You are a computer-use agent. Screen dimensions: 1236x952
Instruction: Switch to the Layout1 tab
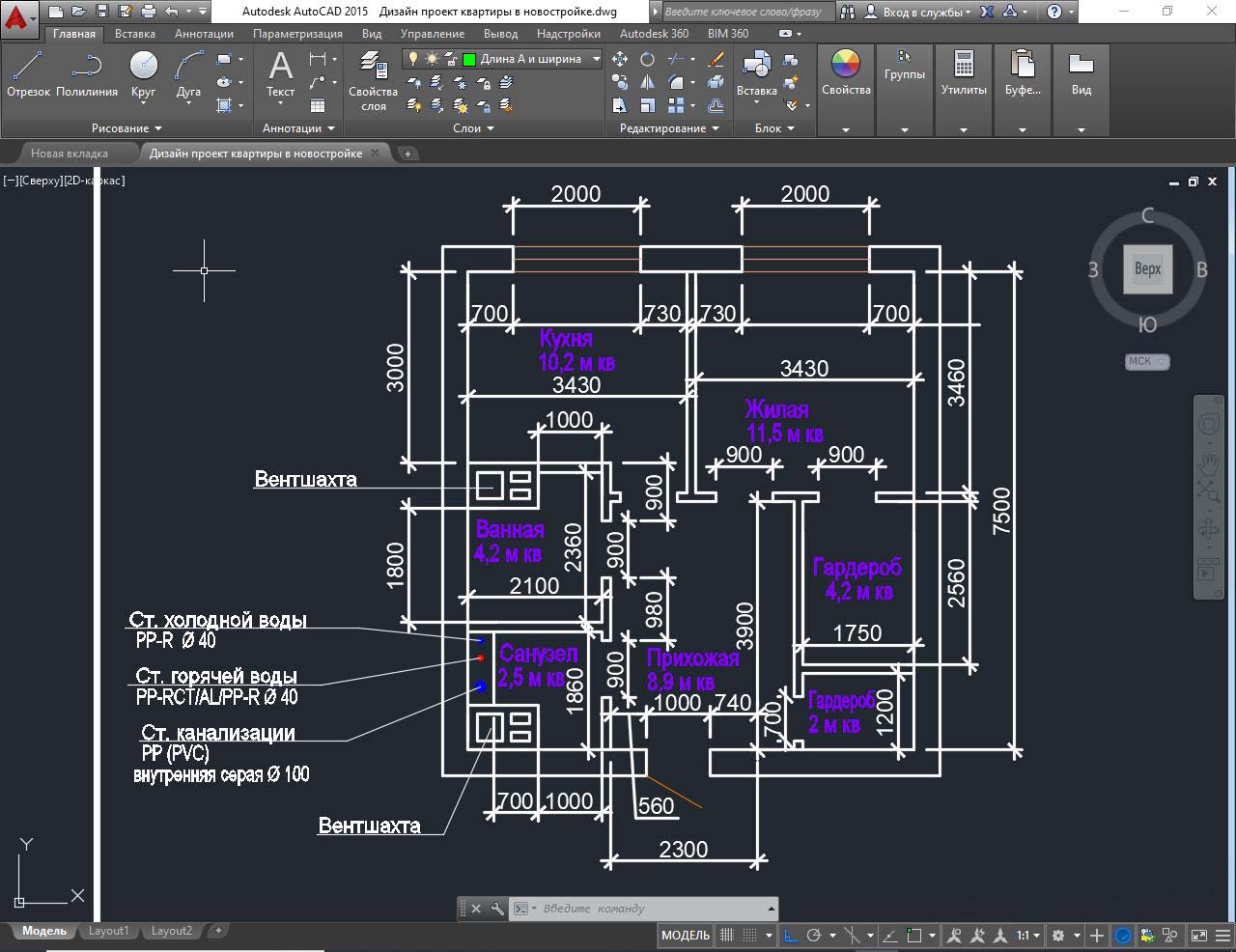coord(108,931)
